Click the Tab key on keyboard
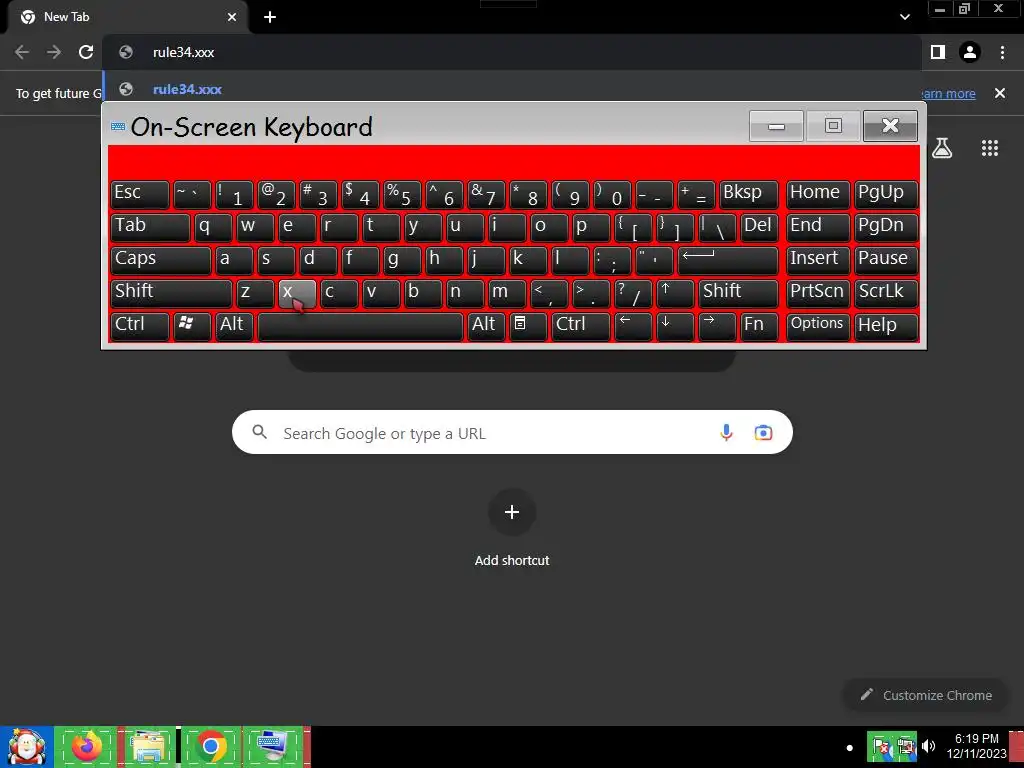This screenshot has height=768, width=1024. click(150, 227)
